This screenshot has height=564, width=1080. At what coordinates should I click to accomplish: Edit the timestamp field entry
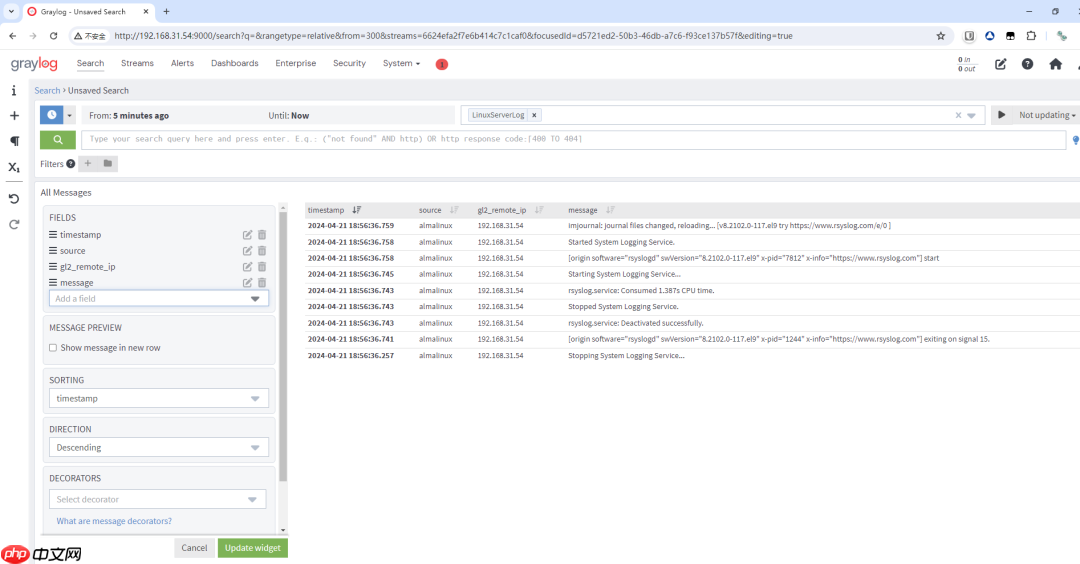click(247, 235)
